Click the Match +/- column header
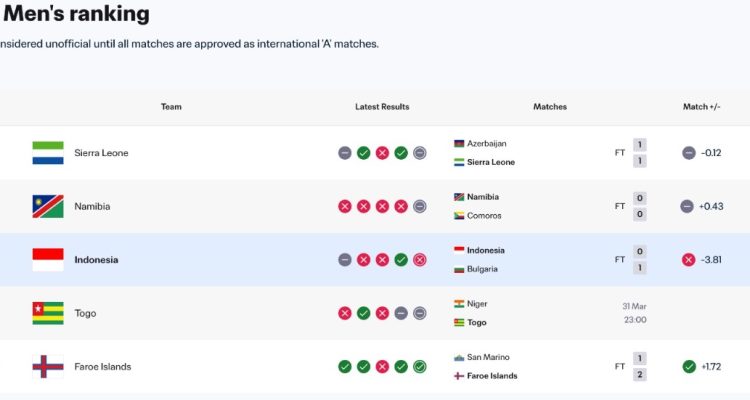Image resolution: width=750 pixels, height=400 pixels. tap(702, 107)
